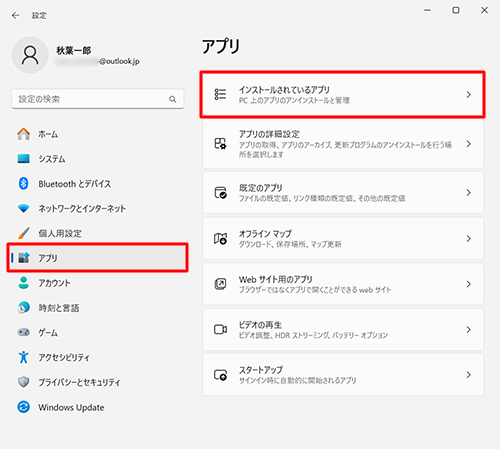Expand アプリの詳細設定 chevron arrow

[468, 144]
